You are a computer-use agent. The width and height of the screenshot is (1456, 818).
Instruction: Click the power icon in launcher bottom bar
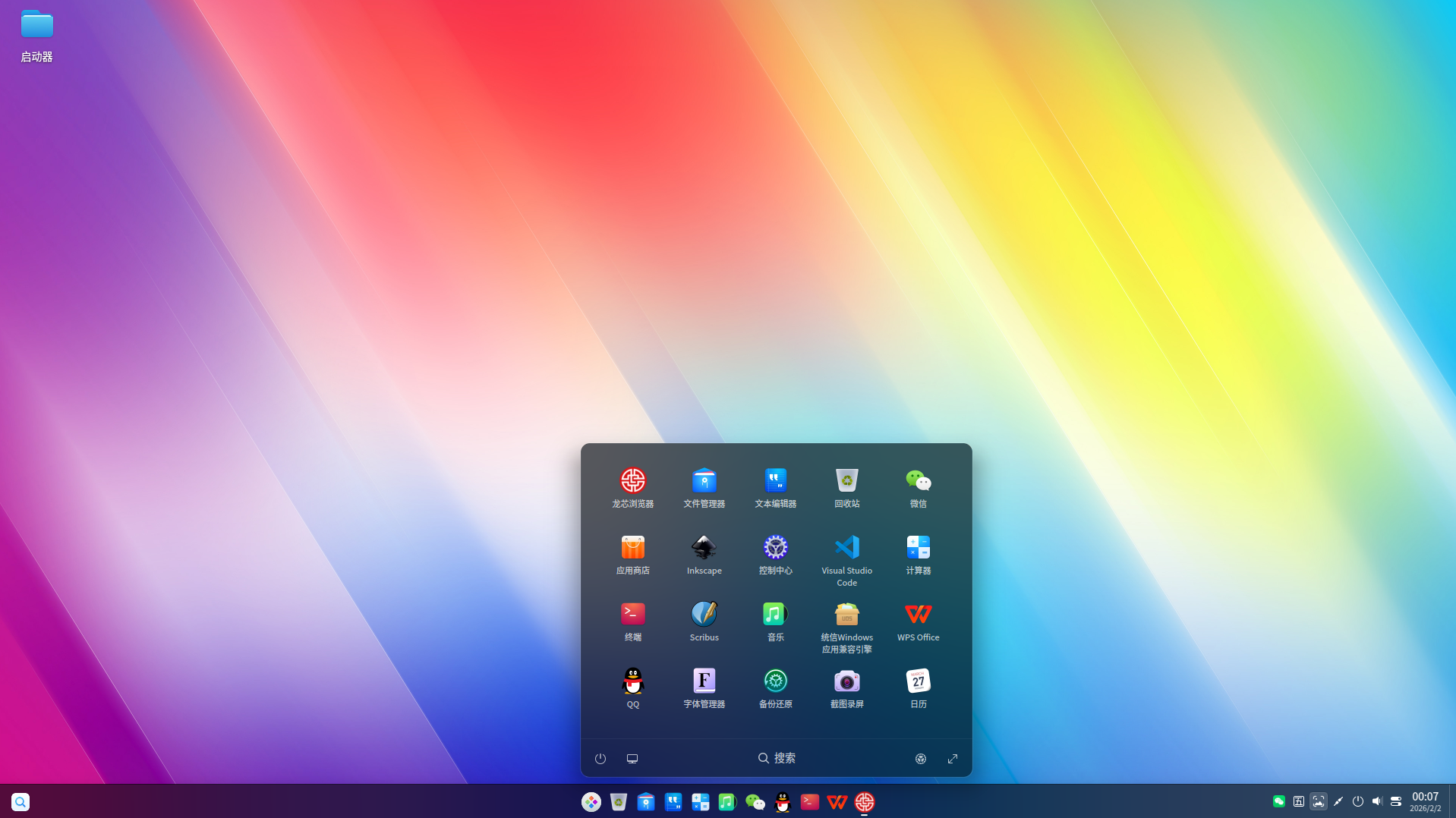click(600, 758)
